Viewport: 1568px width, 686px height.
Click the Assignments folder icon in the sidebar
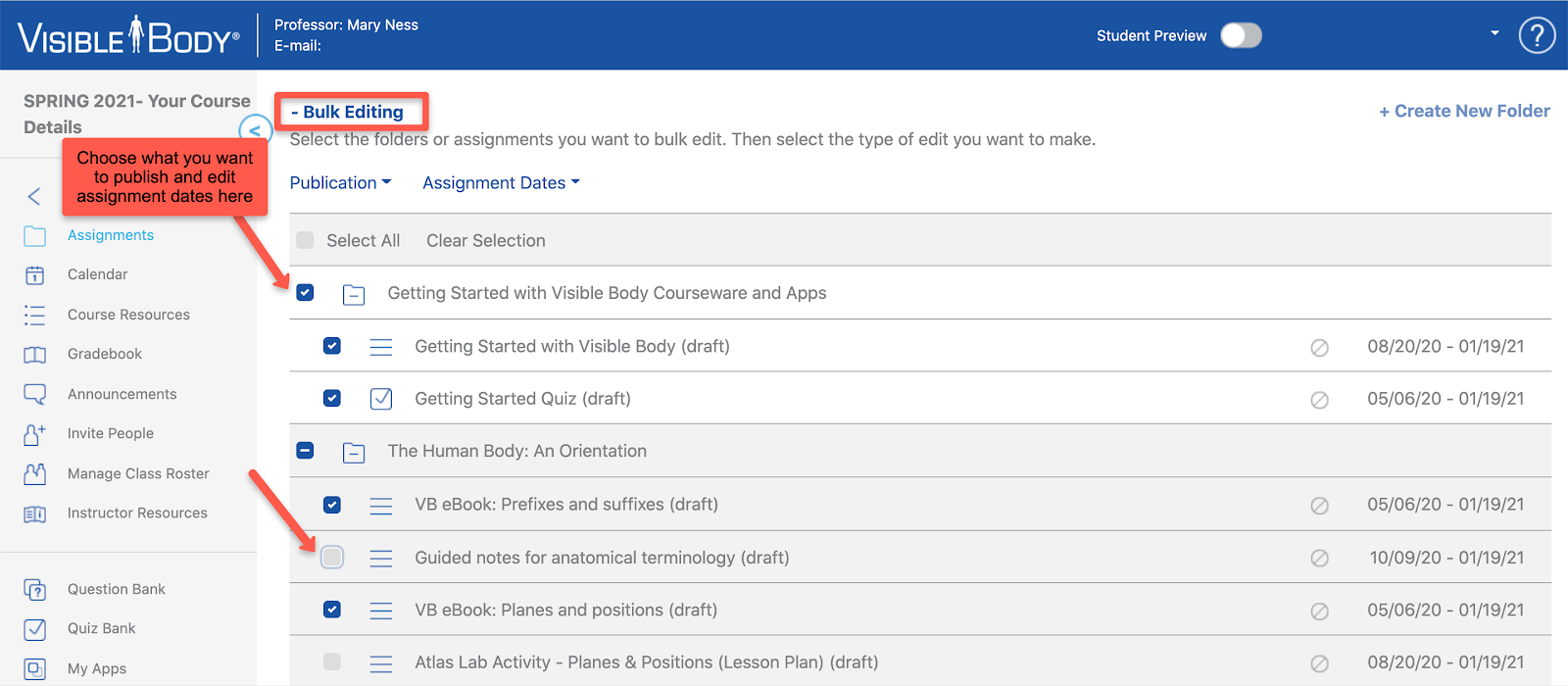click(x=34, y=235)
